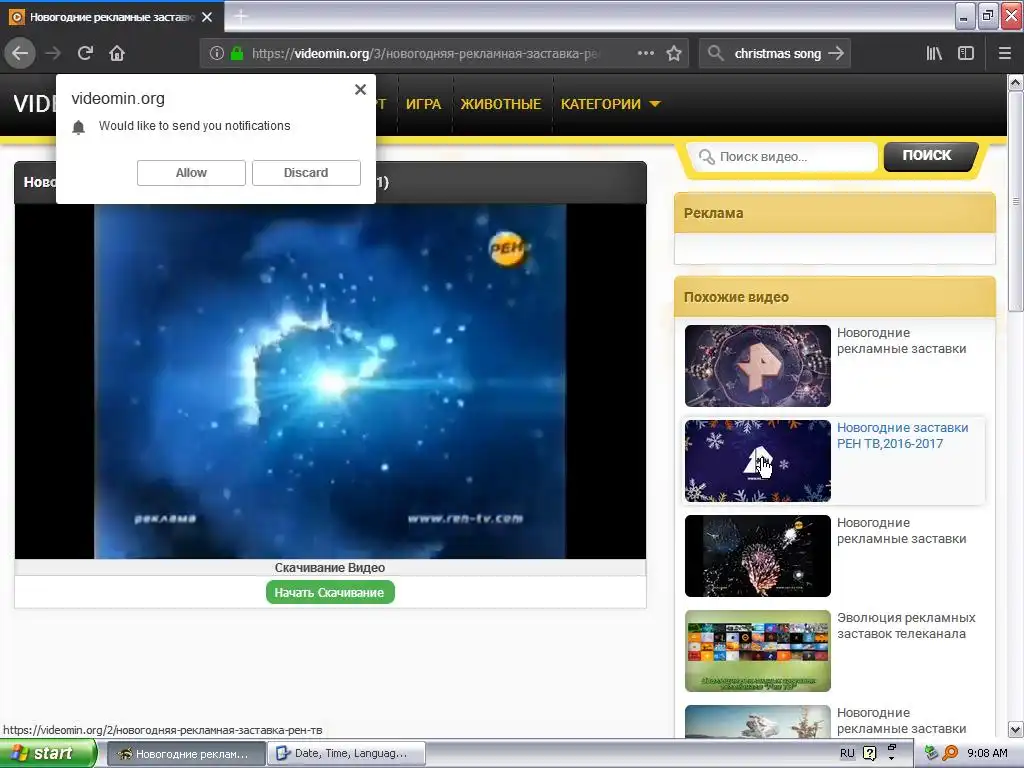1024x768 pixels.
Task: Open the snowflake РЕН ТВ 2016-2017 thumbnail
Action: click(x=758, y=461)
